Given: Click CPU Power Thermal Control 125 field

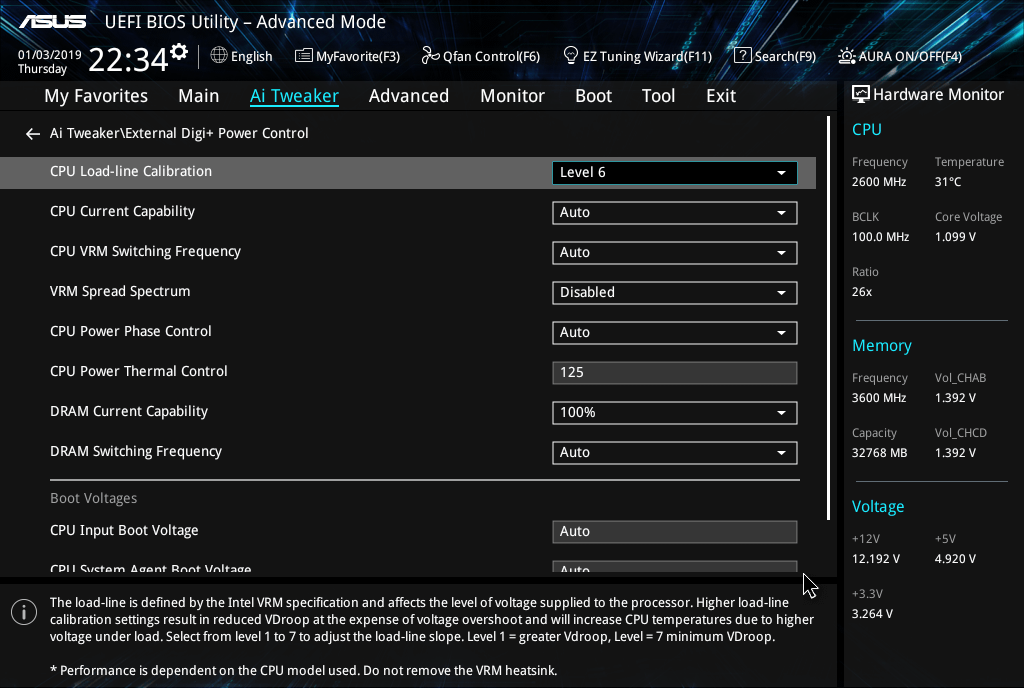Looking at the screenshot, I should (x=675, y=373).
